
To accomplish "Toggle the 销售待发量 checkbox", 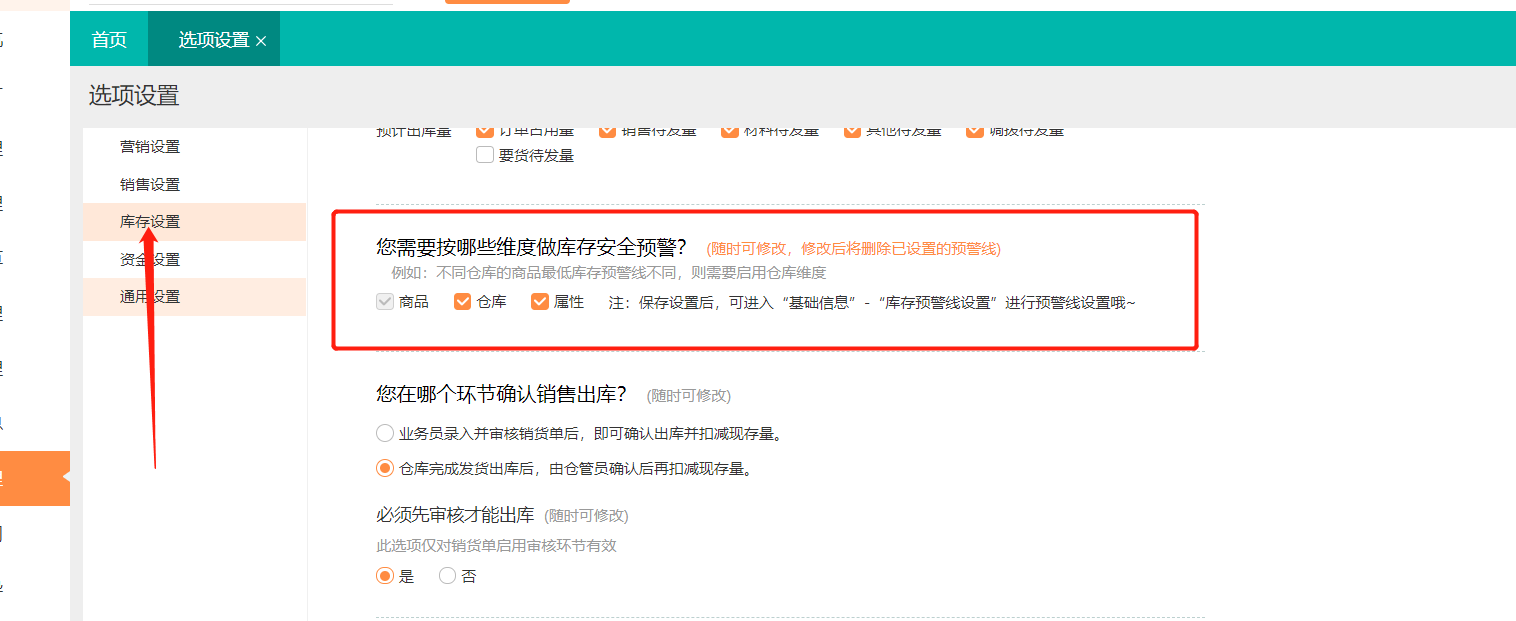I will point(608,132).
